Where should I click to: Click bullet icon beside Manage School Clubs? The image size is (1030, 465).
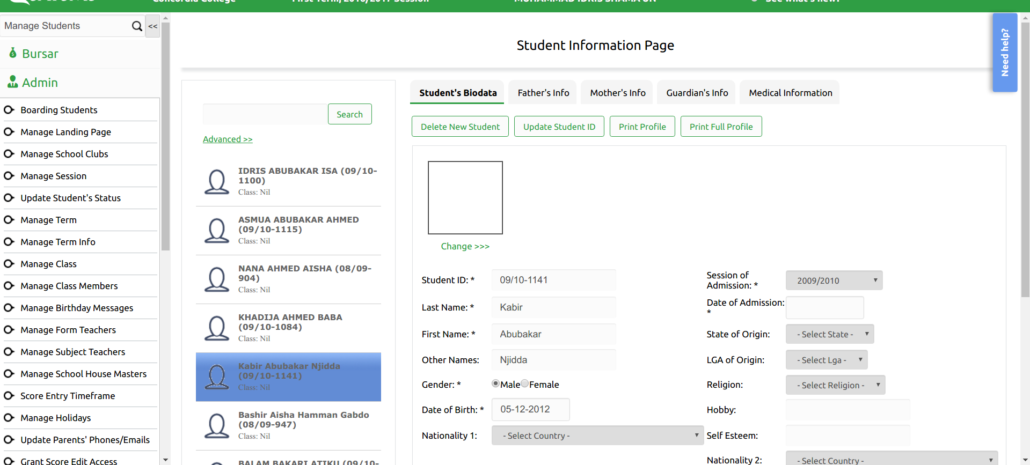(9, 154)
